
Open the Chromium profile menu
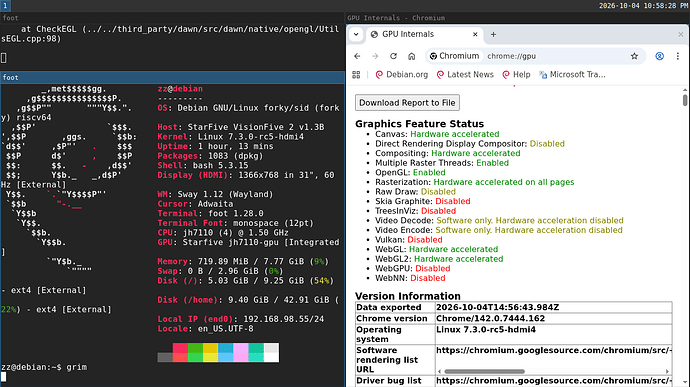coord(659,56)
